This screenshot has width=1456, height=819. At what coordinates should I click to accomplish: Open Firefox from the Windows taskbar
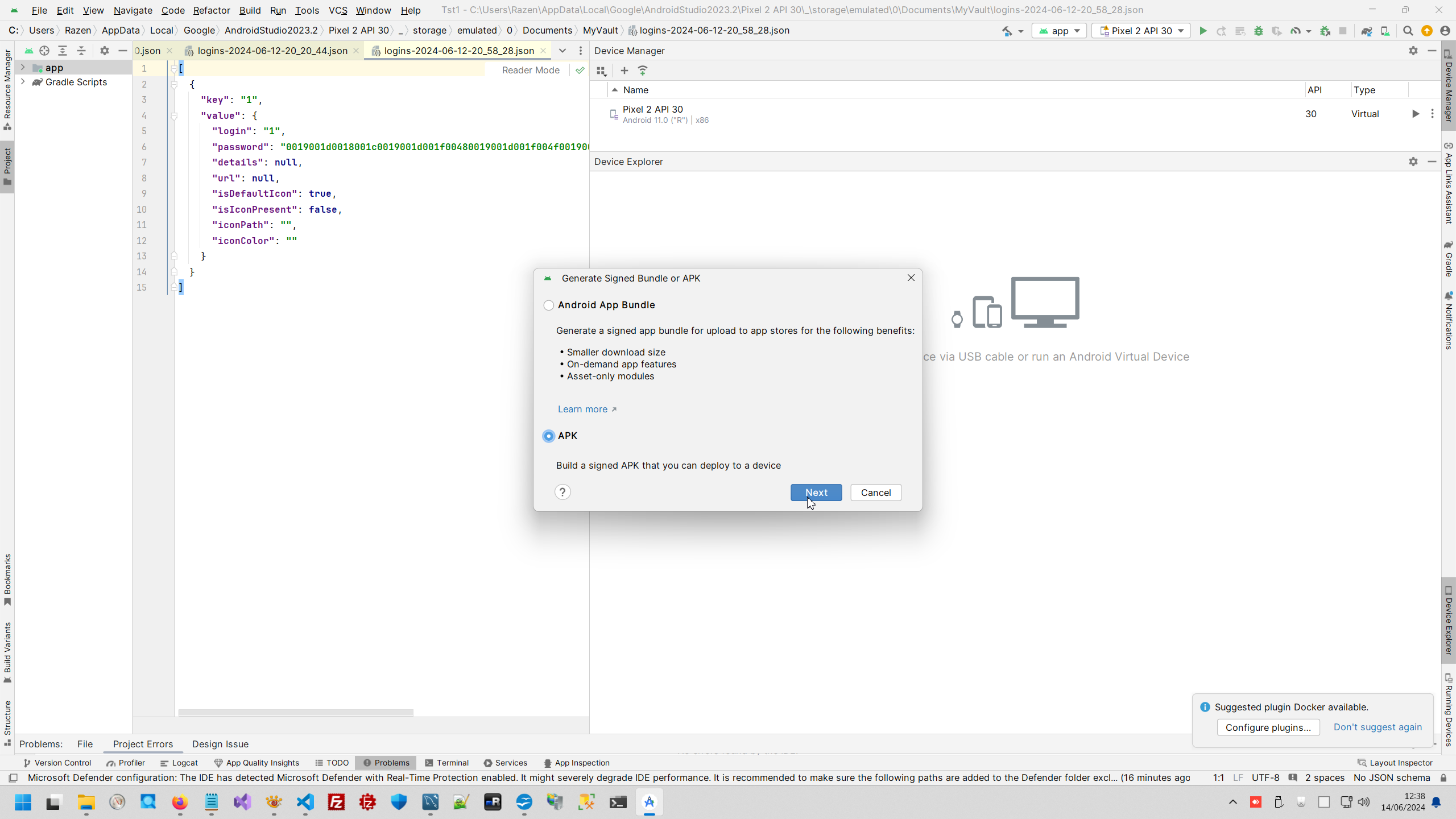click(x=180, y=802)
